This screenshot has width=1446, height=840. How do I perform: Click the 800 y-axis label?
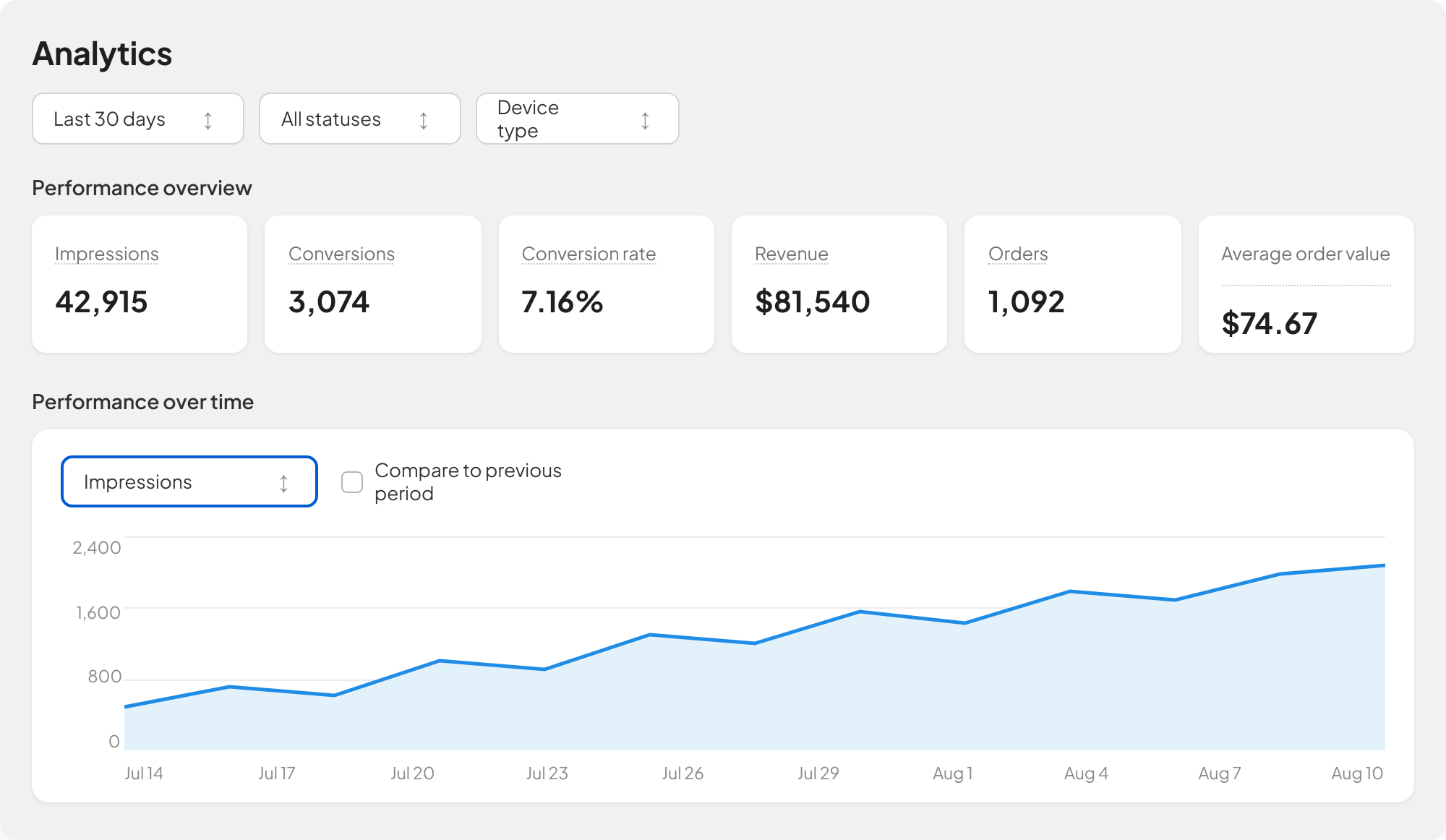click(x=105, y=677)
